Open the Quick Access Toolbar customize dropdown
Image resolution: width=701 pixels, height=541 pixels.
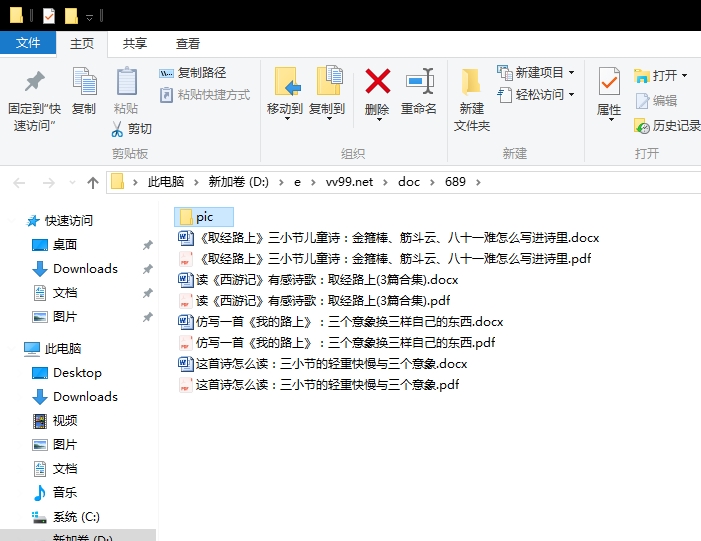[89, 17]
